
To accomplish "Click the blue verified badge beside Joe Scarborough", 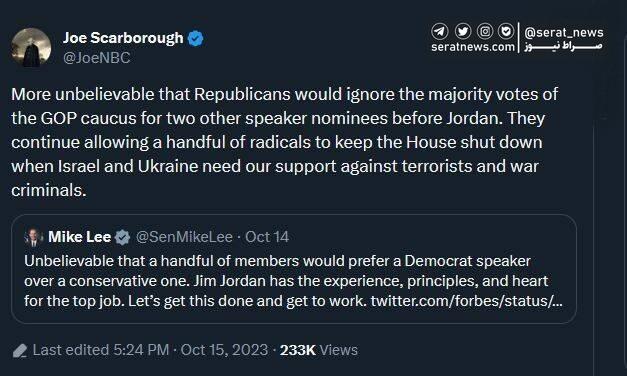I will pos(196,38).
